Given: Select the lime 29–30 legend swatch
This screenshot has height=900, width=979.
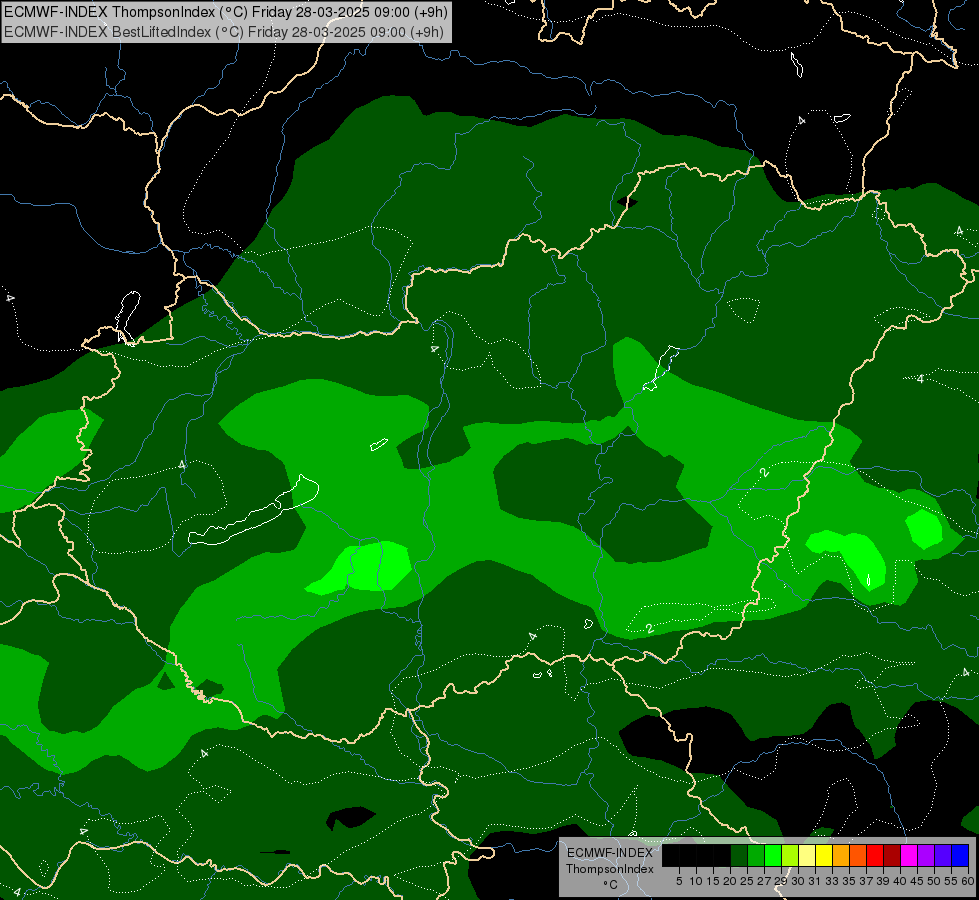Looking at the screenshot, I should (x=790, y=855).
